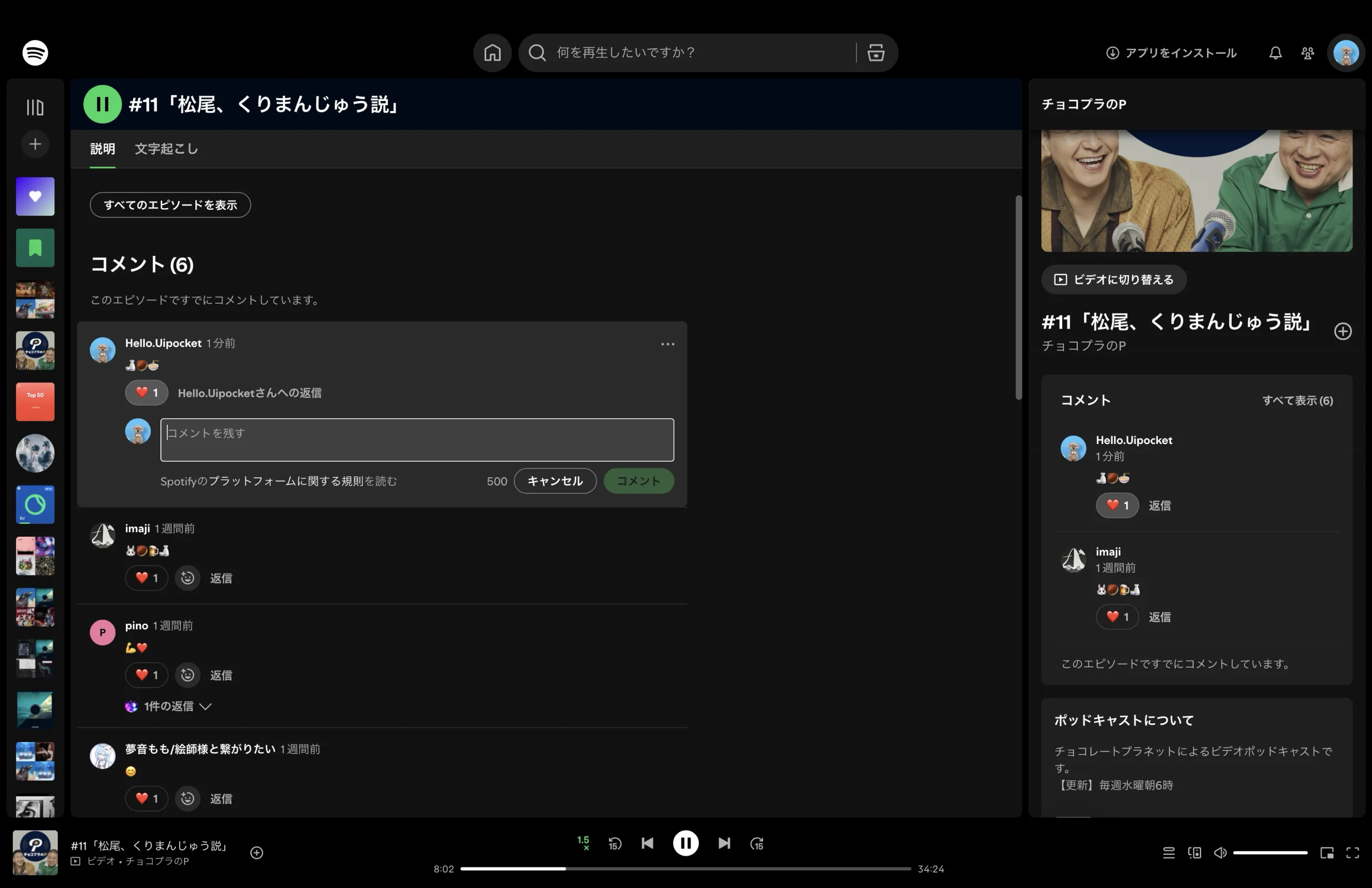The width and height of the screenshot is (1372, 888).
Task: Select the 説明 tab
Action: 103,149
